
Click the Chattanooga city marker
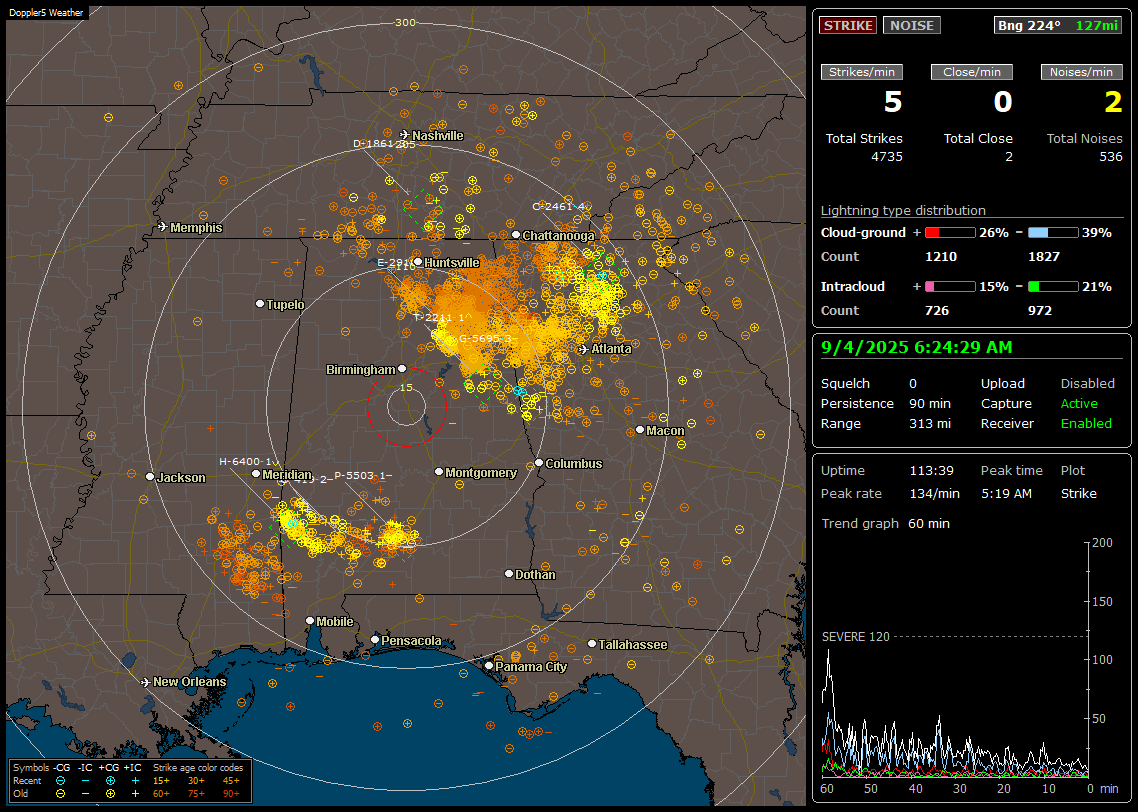(x=515, y=234)
